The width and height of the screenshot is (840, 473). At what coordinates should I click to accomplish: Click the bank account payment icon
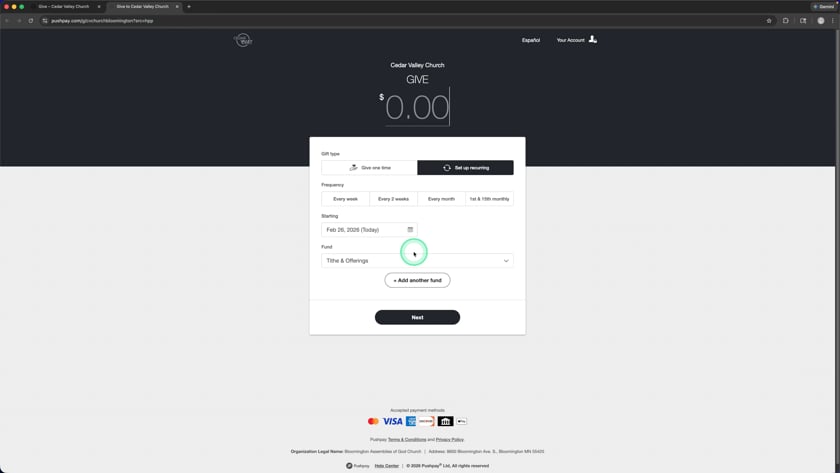(x=445, y=422)
